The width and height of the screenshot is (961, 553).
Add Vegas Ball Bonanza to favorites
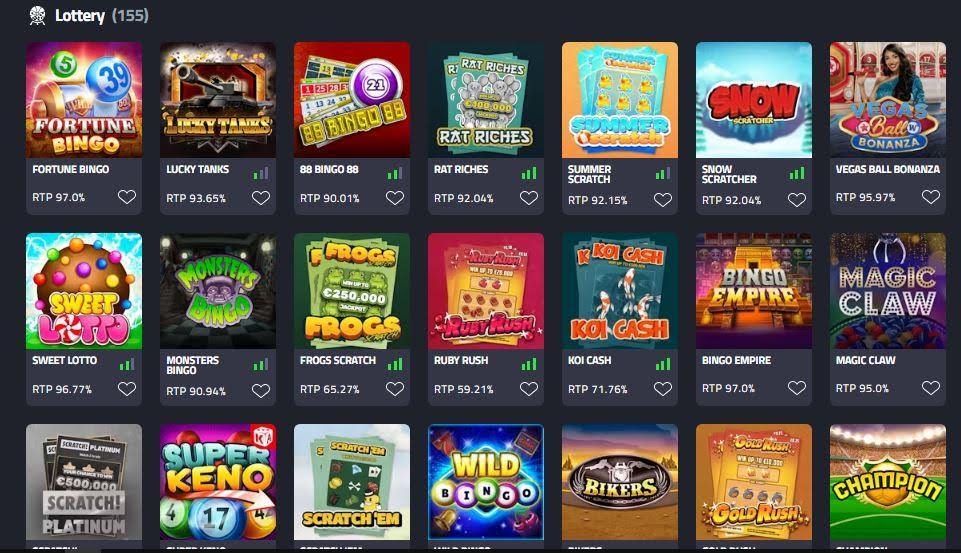coord(931,197)
